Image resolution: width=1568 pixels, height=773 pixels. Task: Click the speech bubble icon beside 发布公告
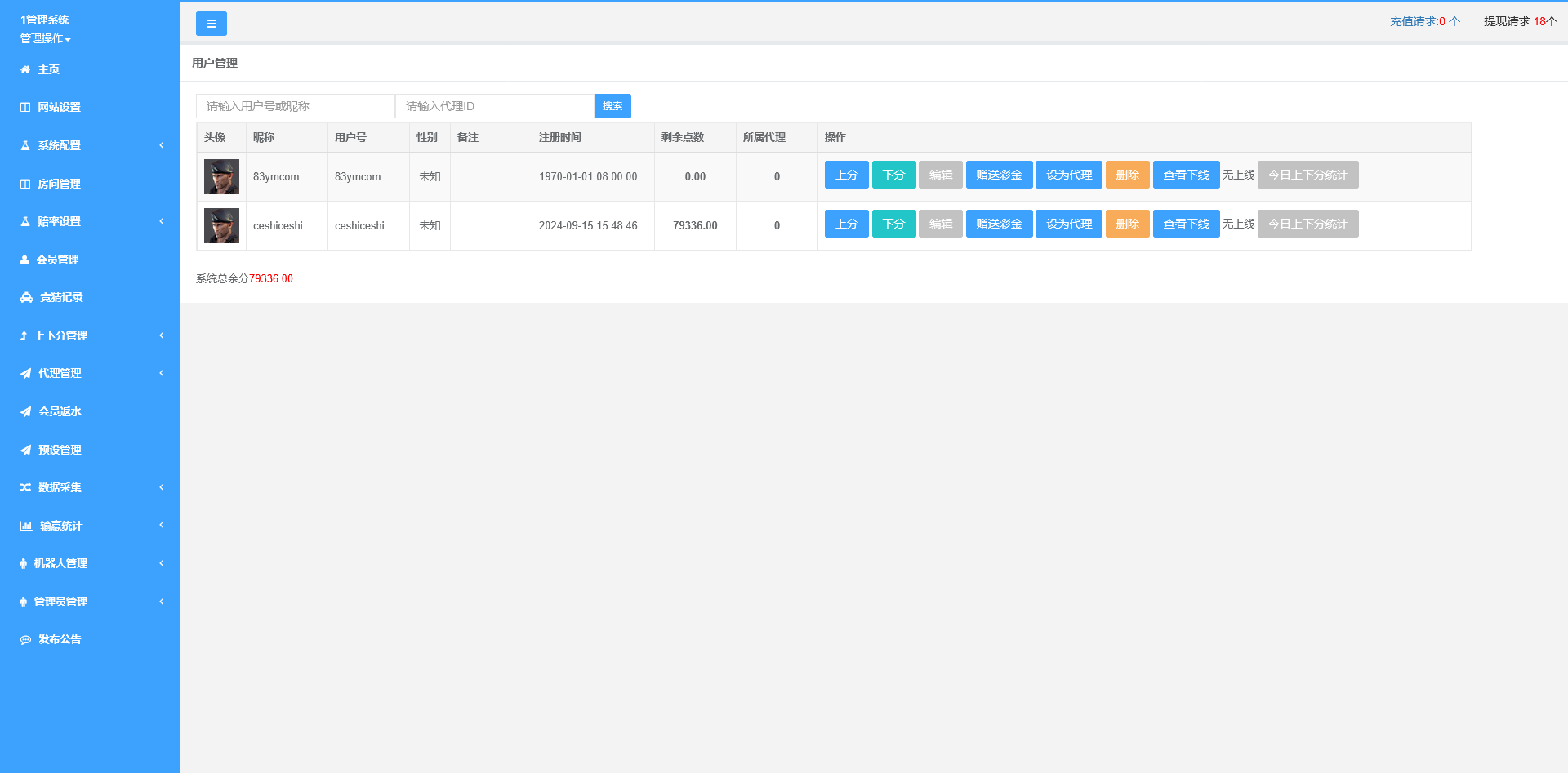(x=25, y=640)
